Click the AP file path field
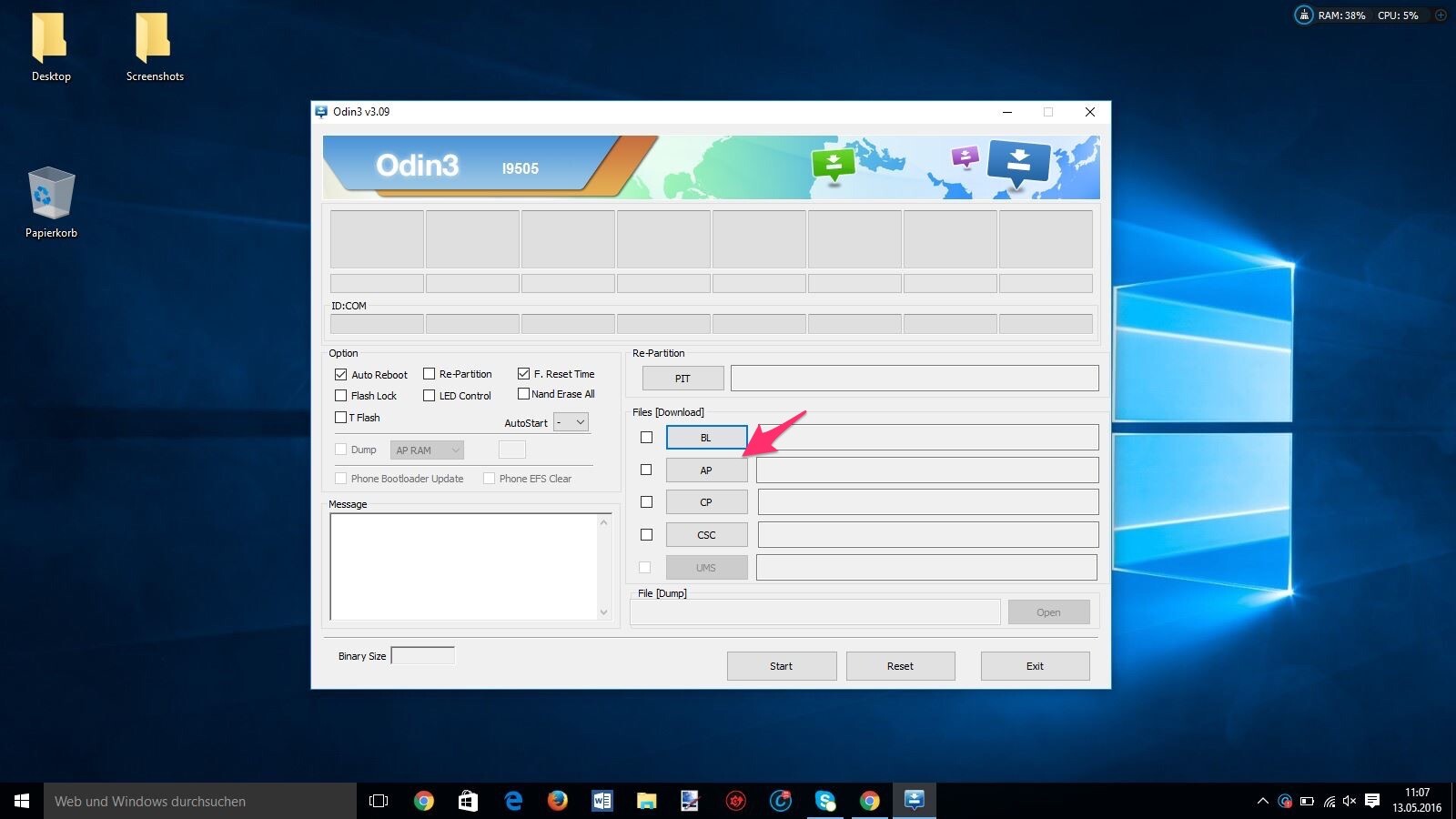 [x=927, y=470]
